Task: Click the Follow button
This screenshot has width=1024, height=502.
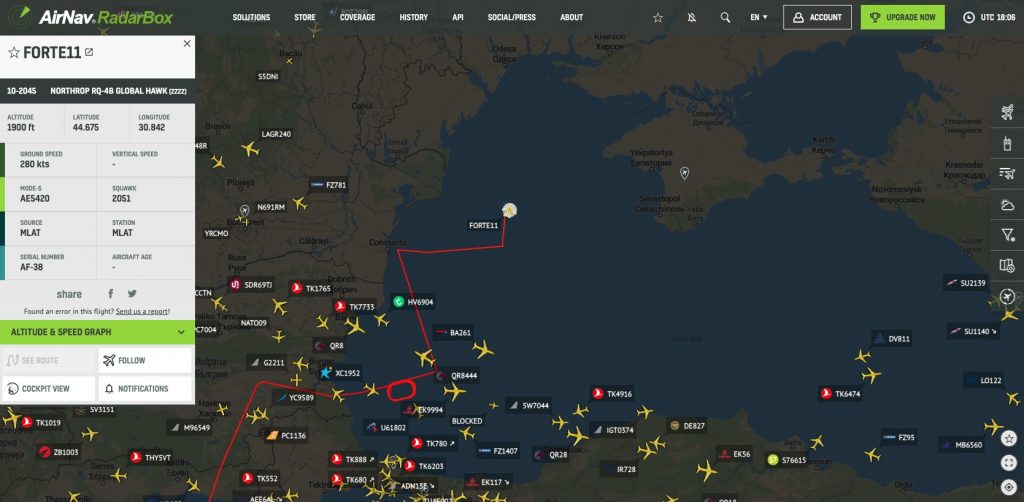Action: (x=145, y=360)
